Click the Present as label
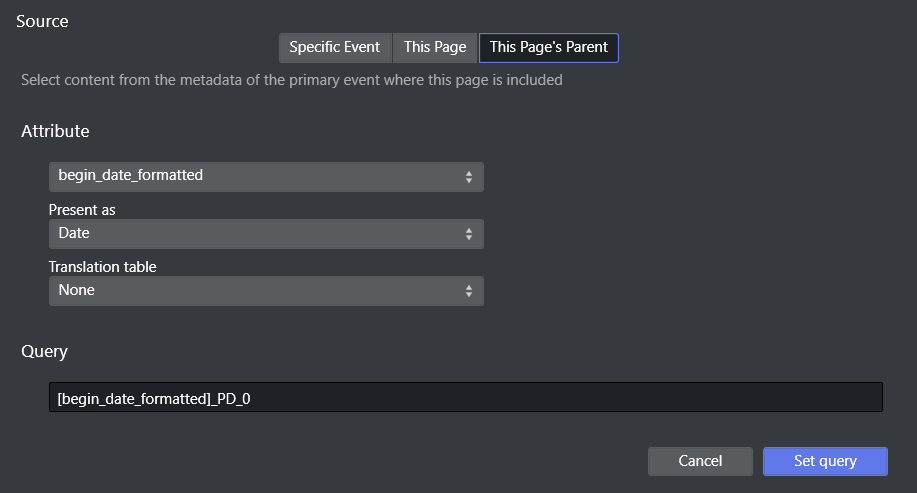This screenshot has height=493, width=917. (82, 210)
